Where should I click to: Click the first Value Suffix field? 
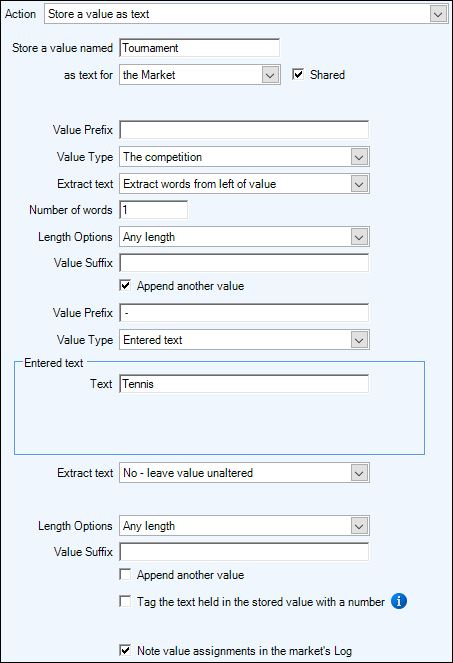tap(244, 263)
